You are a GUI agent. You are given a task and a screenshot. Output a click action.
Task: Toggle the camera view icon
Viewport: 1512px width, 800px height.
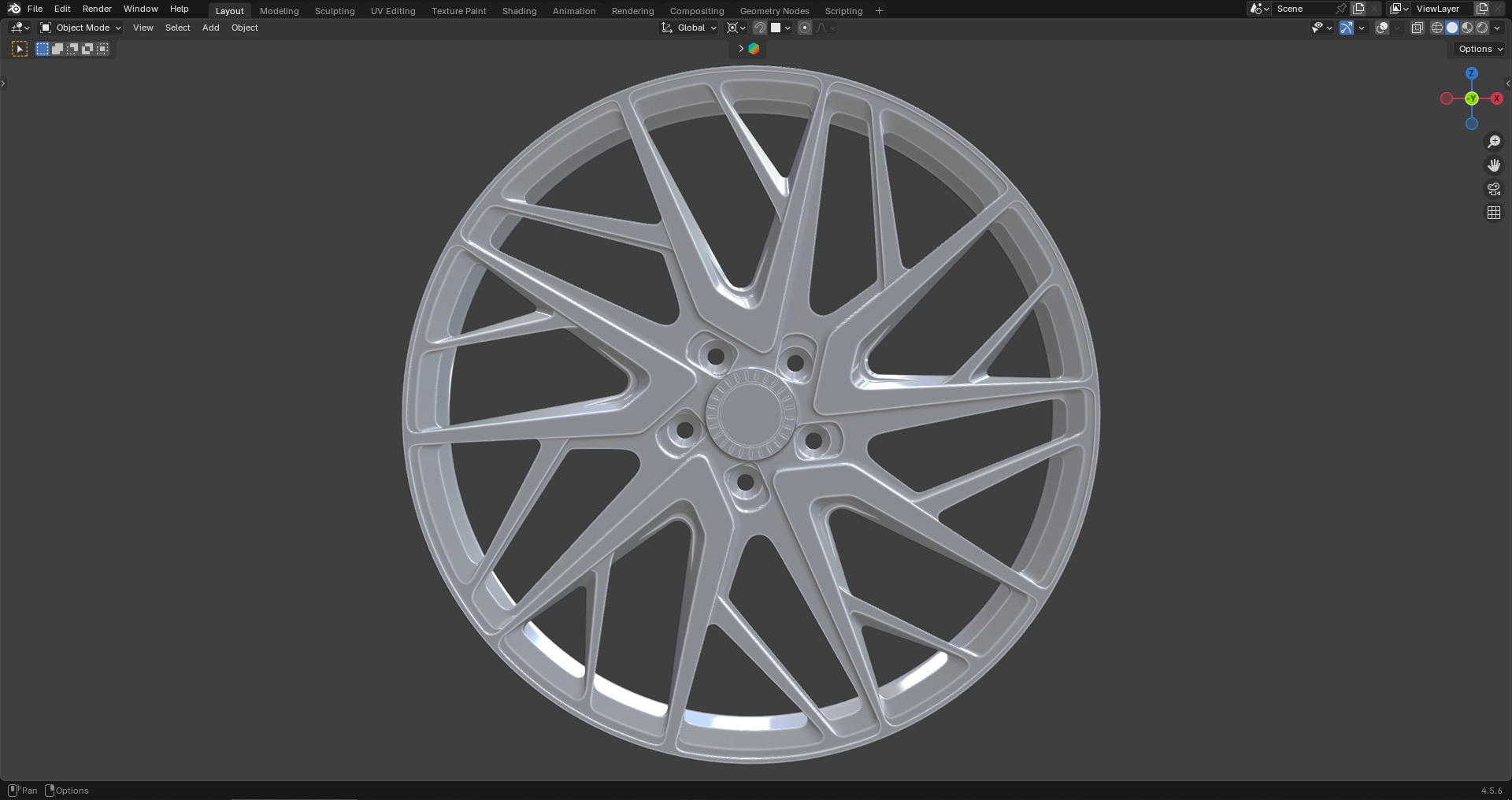coord(1494,189)
